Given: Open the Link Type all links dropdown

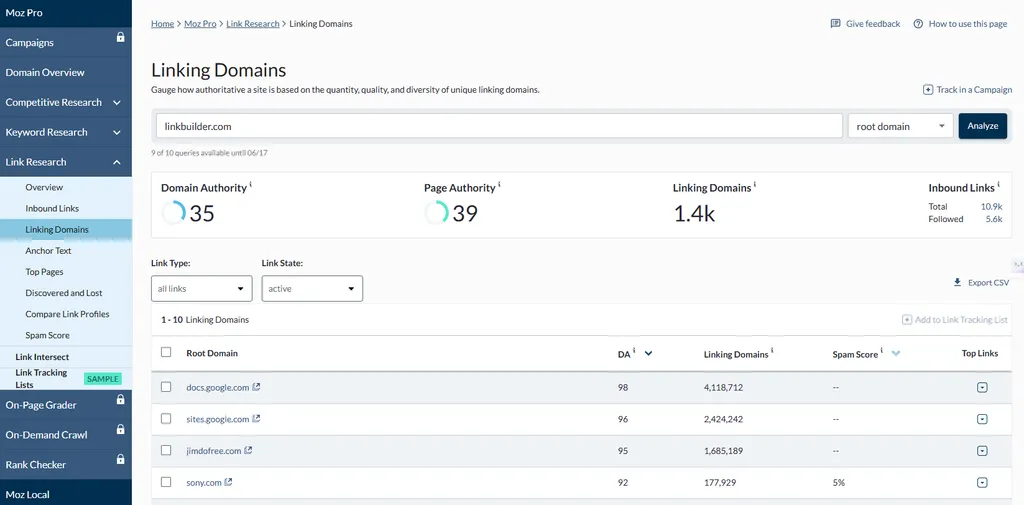Looking at the screenshot, I should [201, 288].
